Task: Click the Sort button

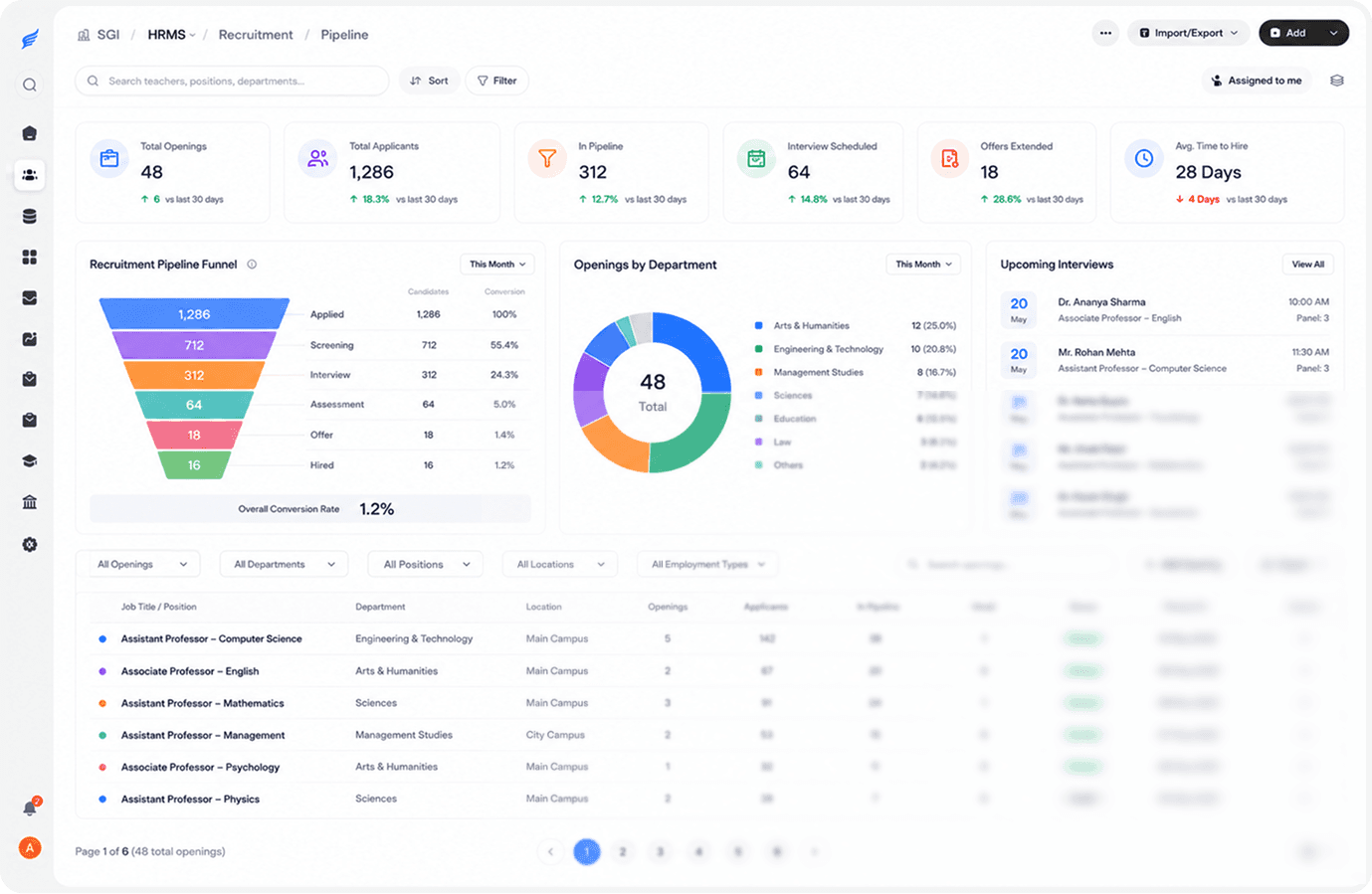Action: [x=430, y=81]
